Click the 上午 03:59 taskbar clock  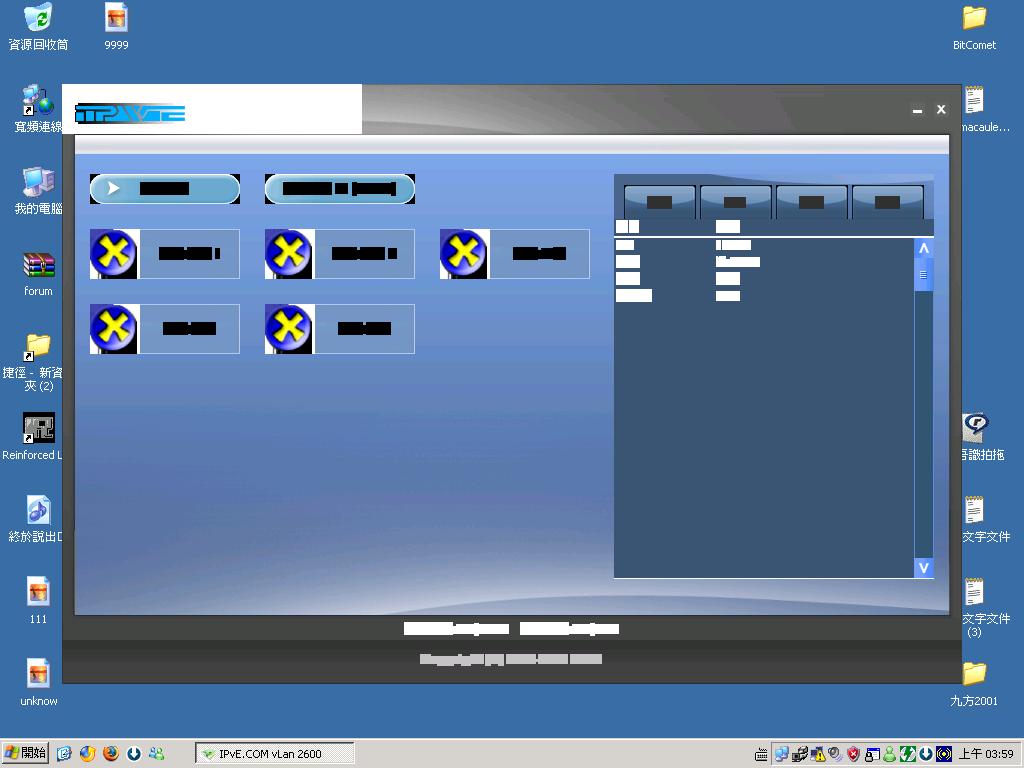985,754
